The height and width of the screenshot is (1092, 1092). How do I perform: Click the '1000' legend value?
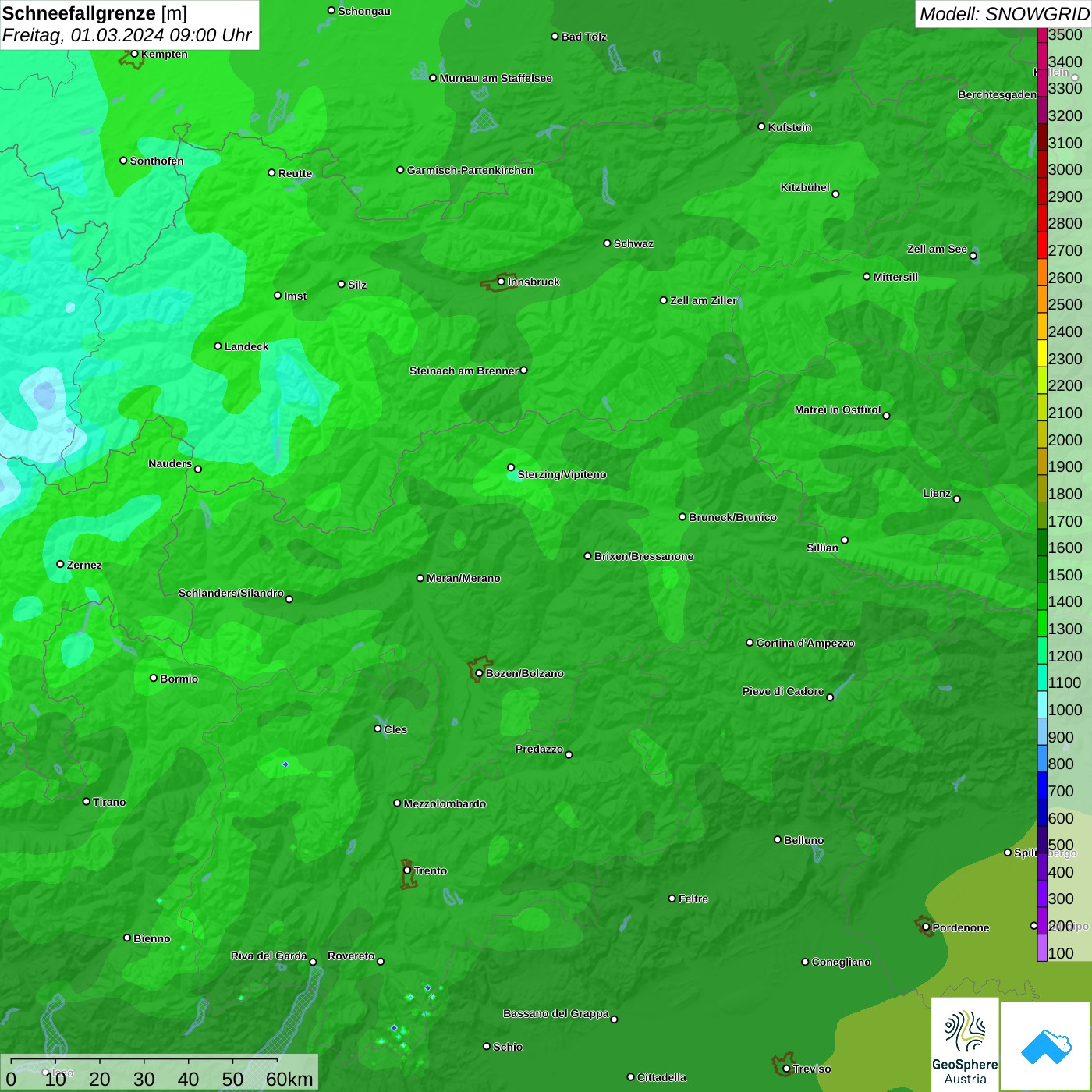pyautogui.click(x=1065, y=710)
